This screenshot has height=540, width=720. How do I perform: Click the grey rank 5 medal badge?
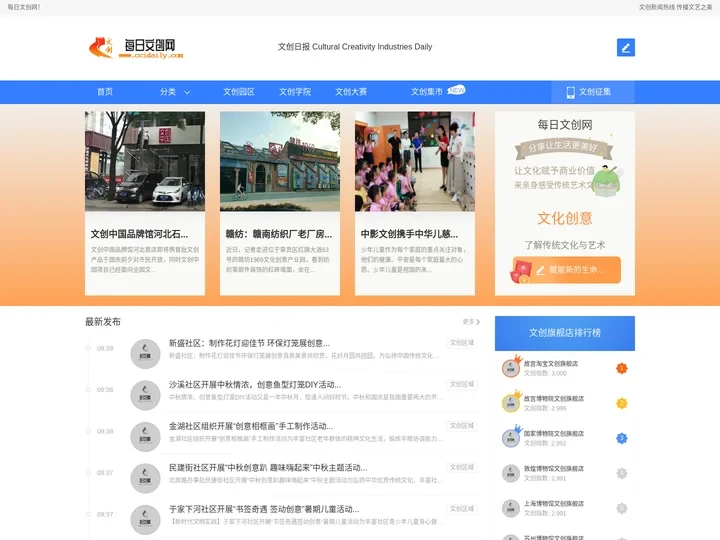click(621, 508)
